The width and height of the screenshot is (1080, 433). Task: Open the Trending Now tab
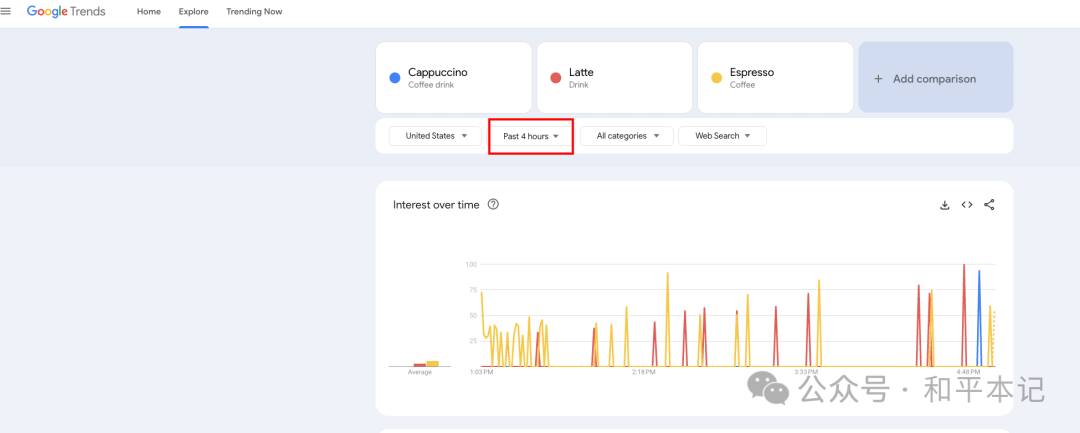click(254, 12)
